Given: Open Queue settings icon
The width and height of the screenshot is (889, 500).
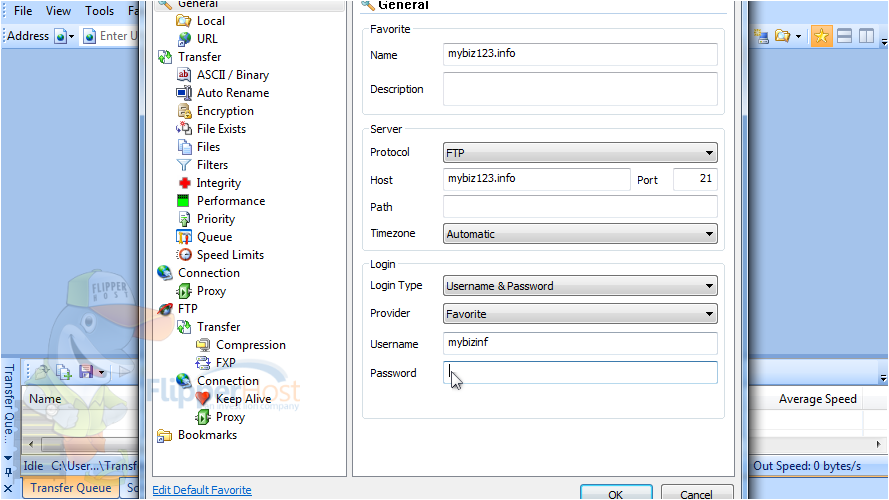Looking at the screenshot, I should tap(184, 237).
